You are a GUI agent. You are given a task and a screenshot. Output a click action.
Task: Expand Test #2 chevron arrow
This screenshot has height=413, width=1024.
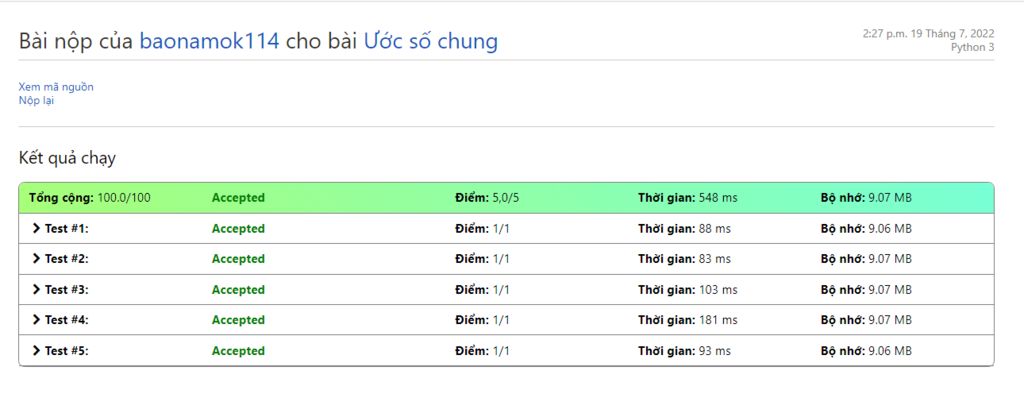tap(36, 259)
